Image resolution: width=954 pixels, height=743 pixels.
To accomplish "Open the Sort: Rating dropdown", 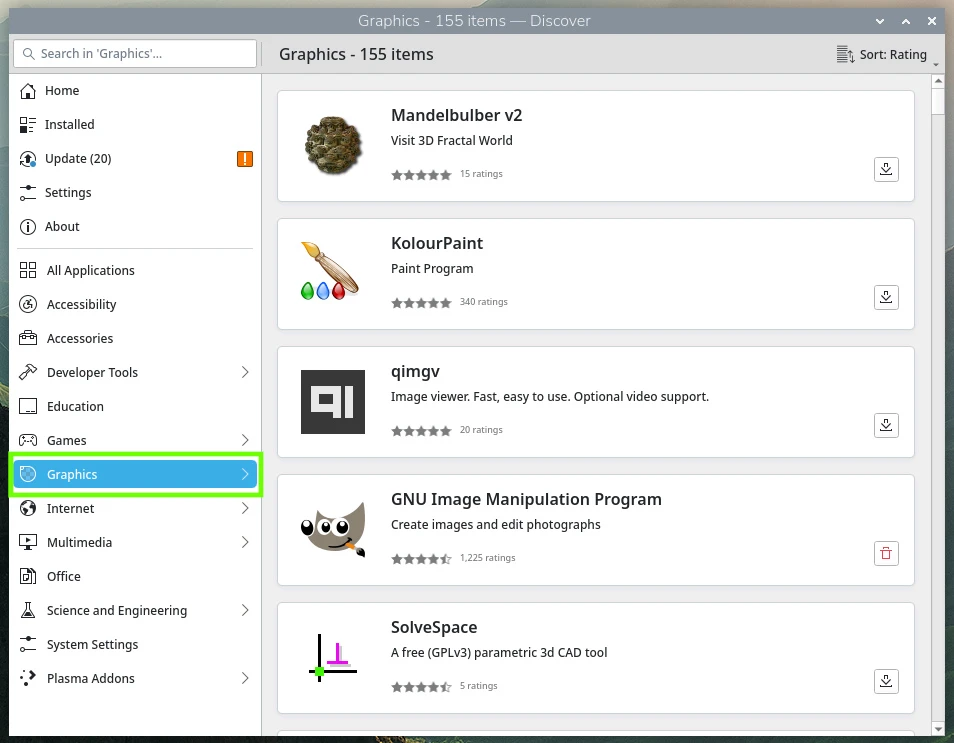I will pyautogui.click(x=883, y=55).
